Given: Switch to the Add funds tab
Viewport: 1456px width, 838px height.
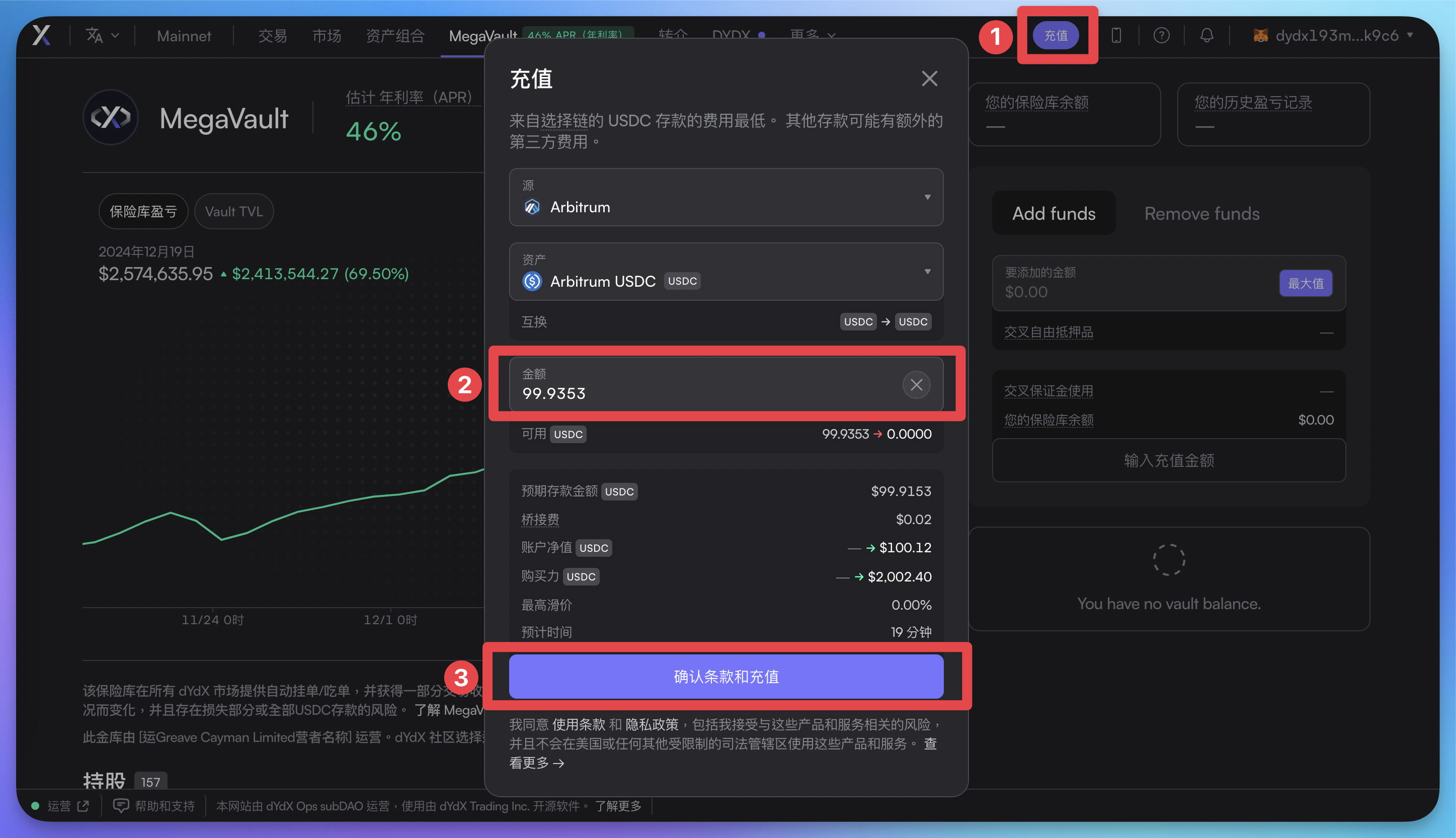Looking at the screenshot, I should point(1053,214).
